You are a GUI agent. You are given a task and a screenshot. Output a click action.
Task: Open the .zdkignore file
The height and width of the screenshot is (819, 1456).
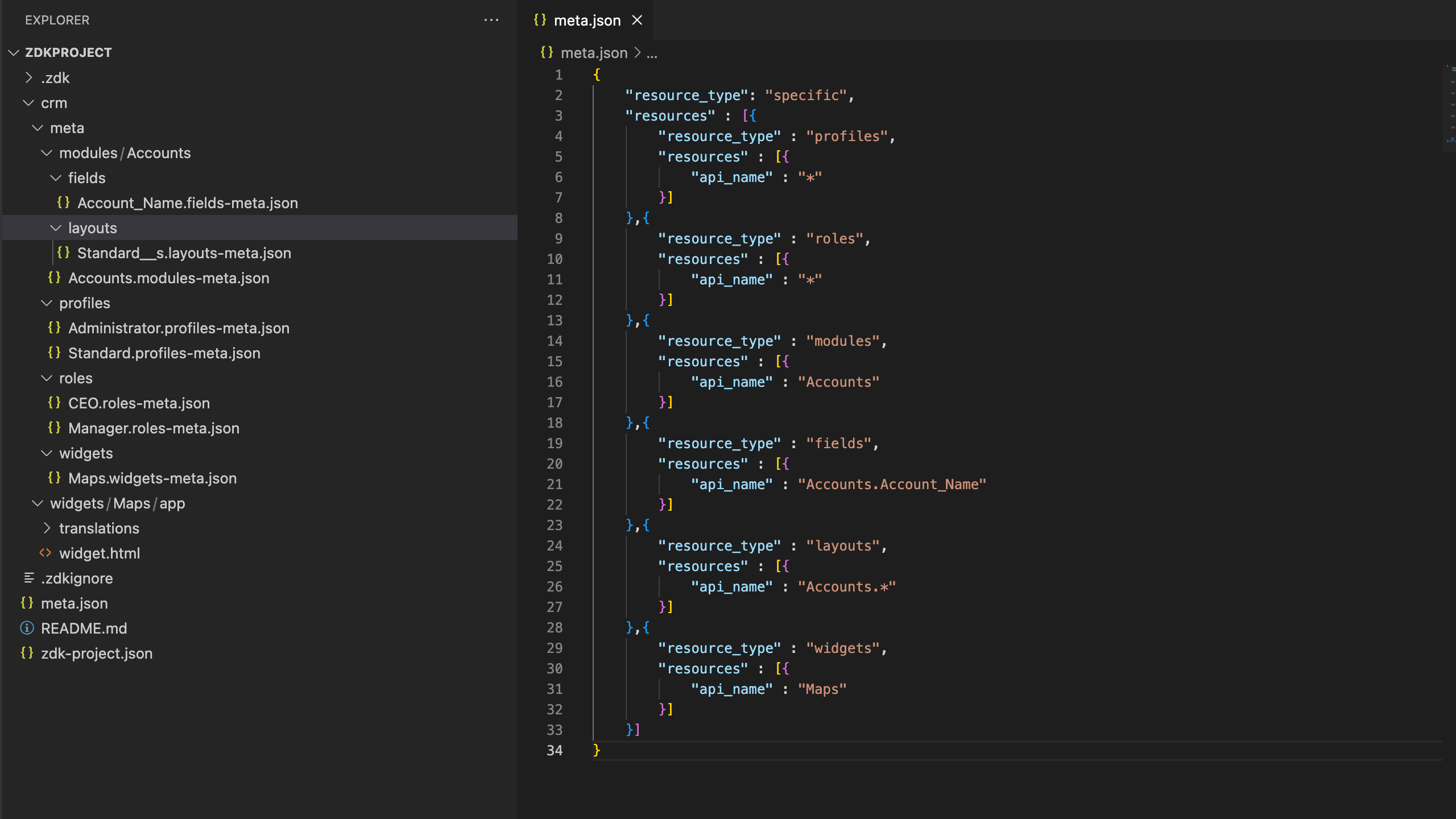[77, 578]
